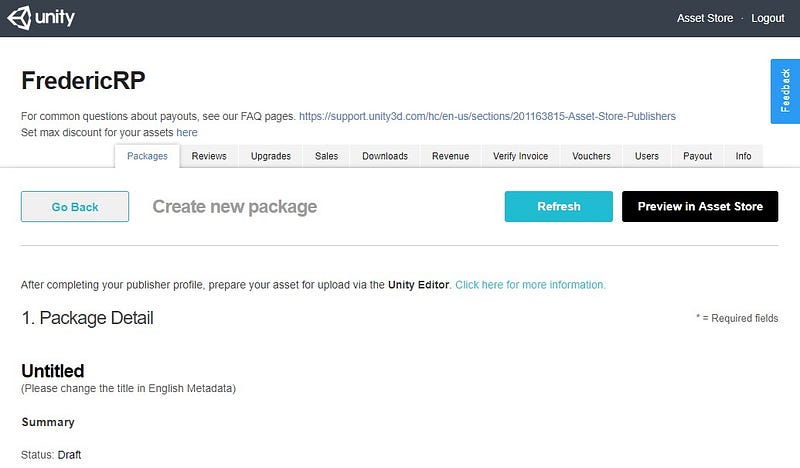Log out using the Logout link
Viewport: 800px width, 468px height.
[767, 18]
